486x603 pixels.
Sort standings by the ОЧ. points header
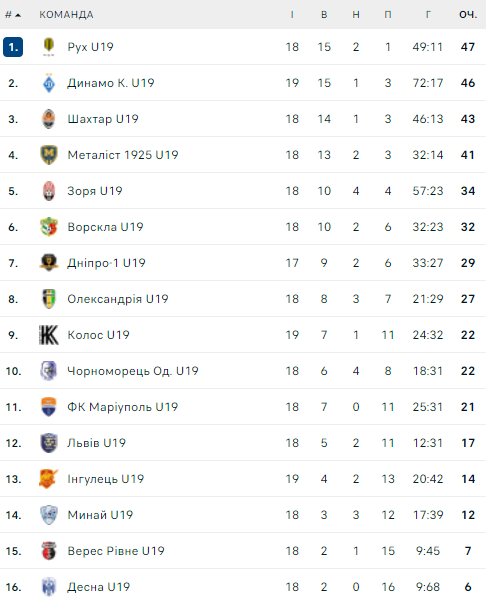point(468,15)
